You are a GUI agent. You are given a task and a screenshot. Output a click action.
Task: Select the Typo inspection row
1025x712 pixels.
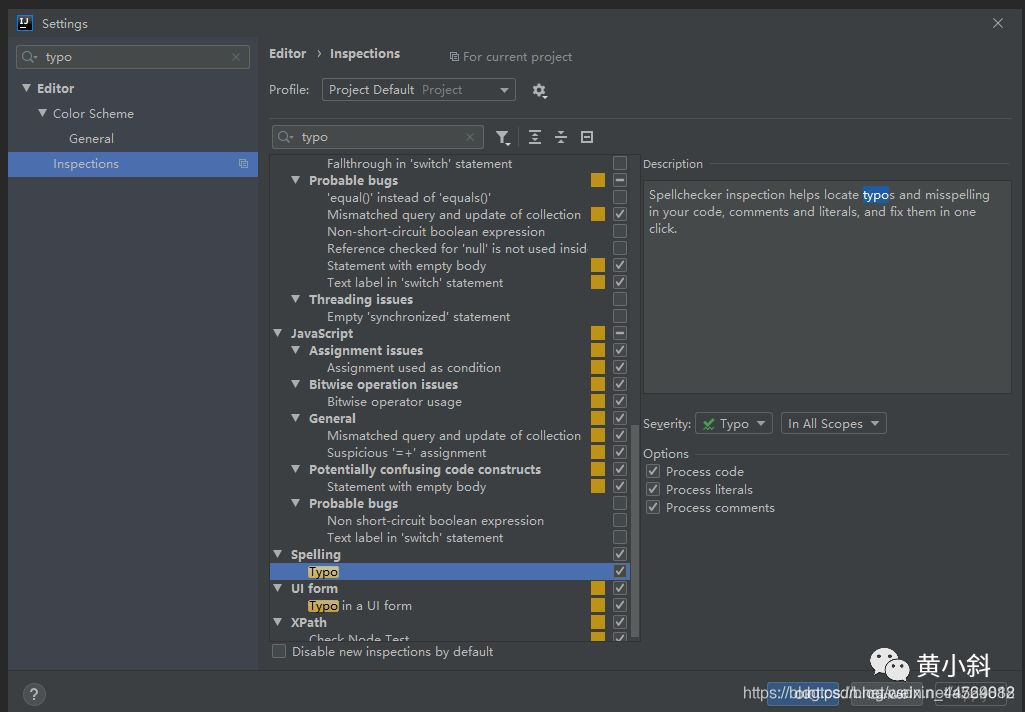pyautogui.click(x=450, y=571)
